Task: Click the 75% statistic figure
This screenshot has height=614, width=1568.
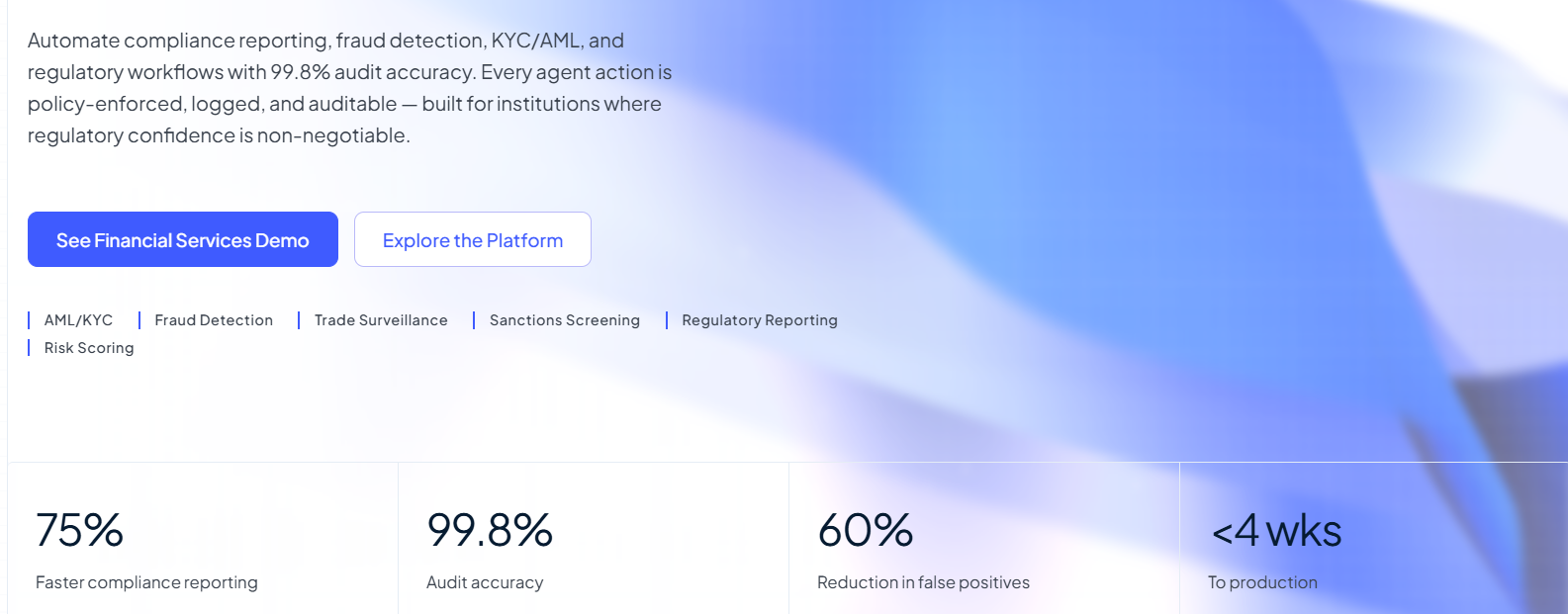Action: point(79,531)
